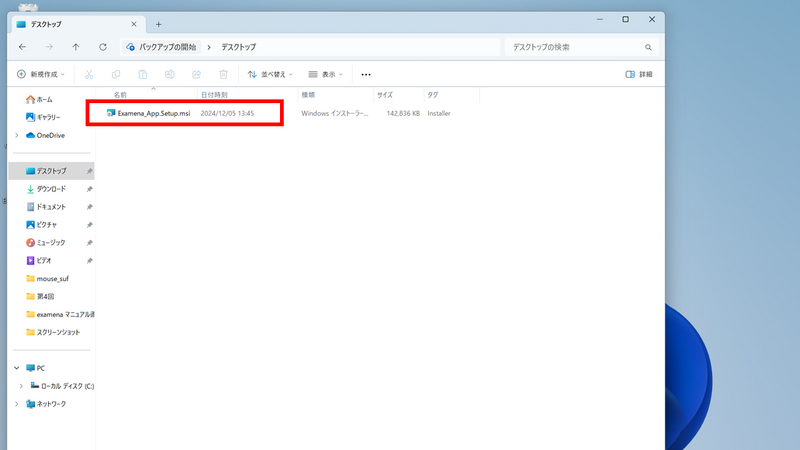Unpin デスクトップ using its pin icon

pyautogui.click(x=89, y=171)
